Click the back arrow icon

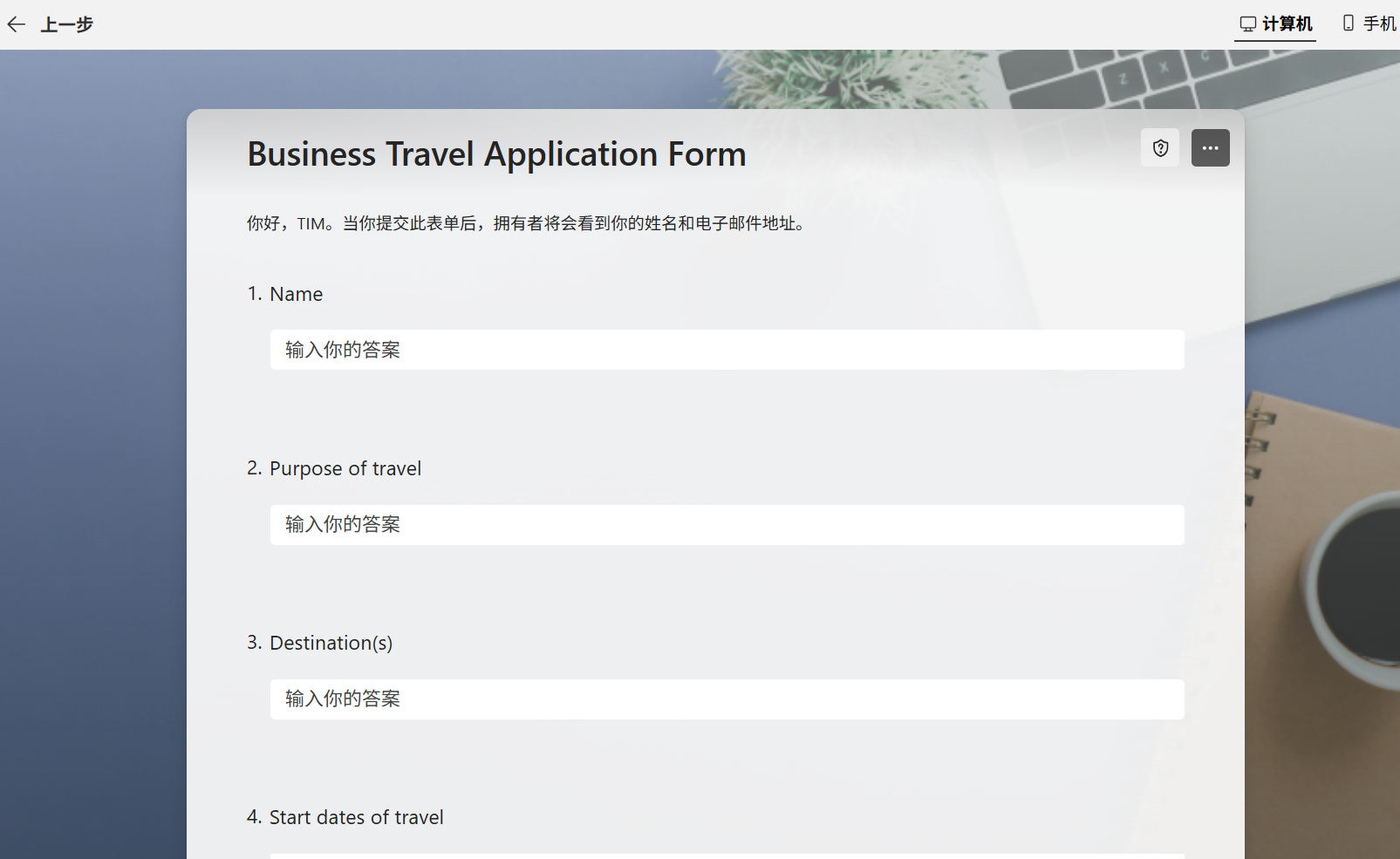16,24
